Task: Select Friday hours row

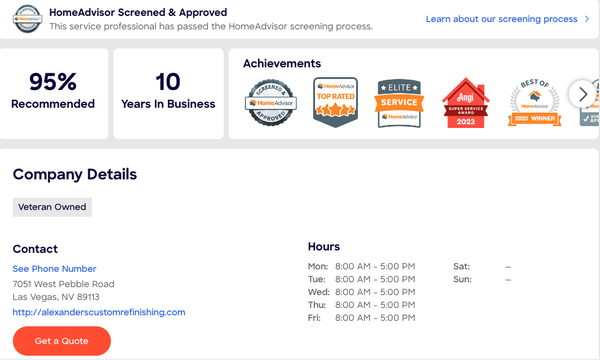Action: [362, 318]
